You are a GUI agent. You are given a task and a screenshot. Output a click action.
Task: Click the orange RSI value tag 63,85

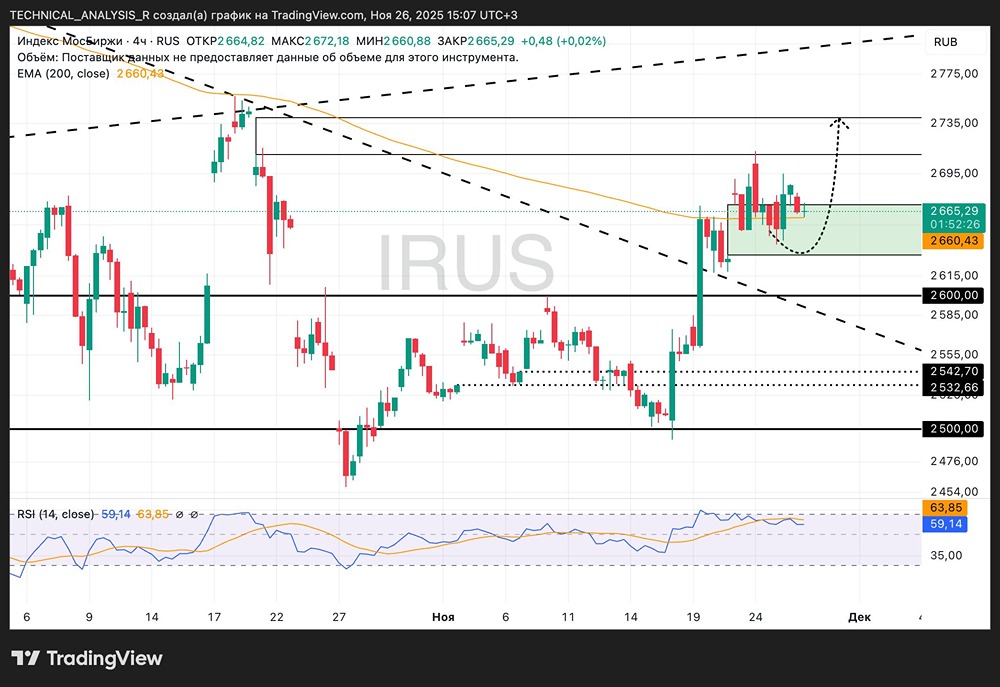point(945,508)
